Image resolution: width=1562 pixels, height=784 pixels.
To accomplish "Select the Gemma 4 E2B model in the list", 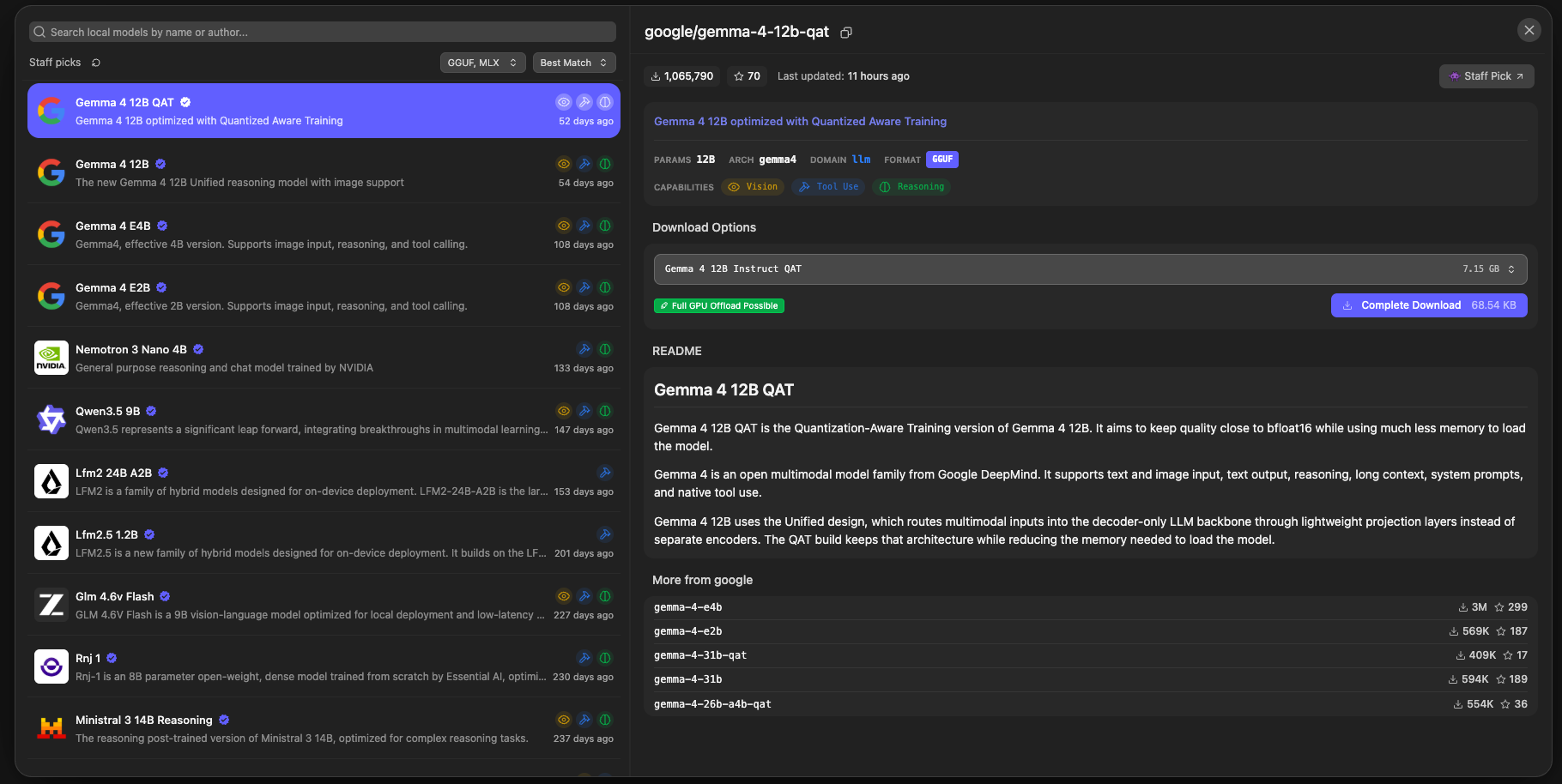I will tap(324, 296).
